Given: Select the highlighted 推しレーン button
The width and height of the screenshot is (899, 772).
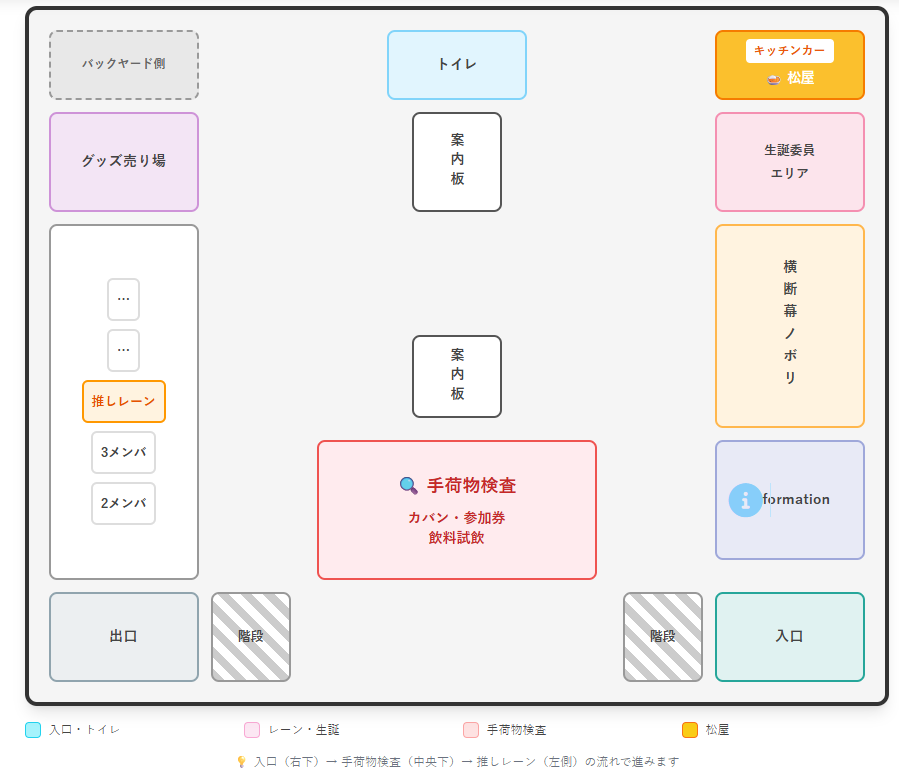Looking at the screenshot, I should (x=124, y=401).
